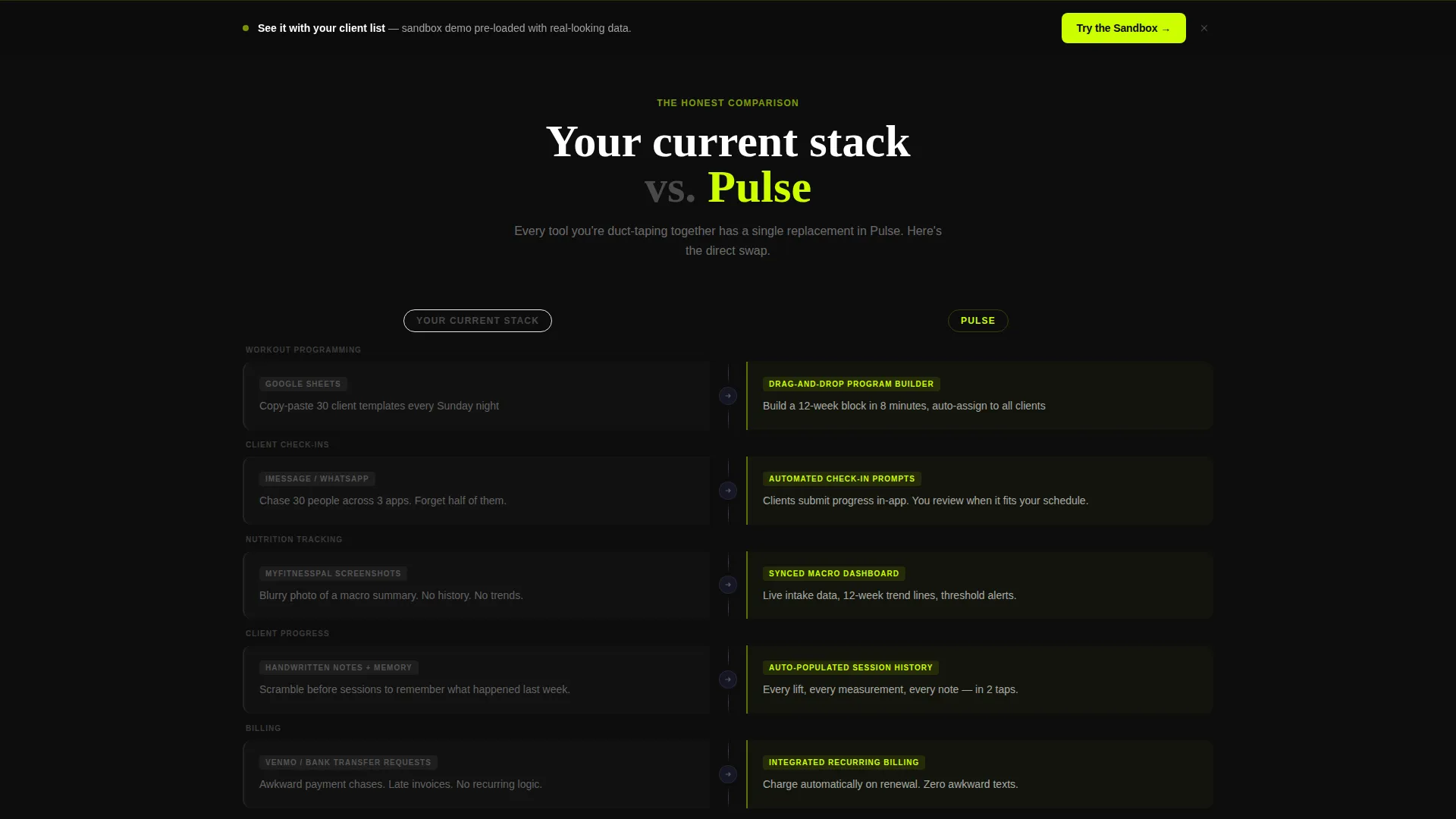
Task: Click arrow icon in Client Progress row
Action: click(x=728, y=679)
